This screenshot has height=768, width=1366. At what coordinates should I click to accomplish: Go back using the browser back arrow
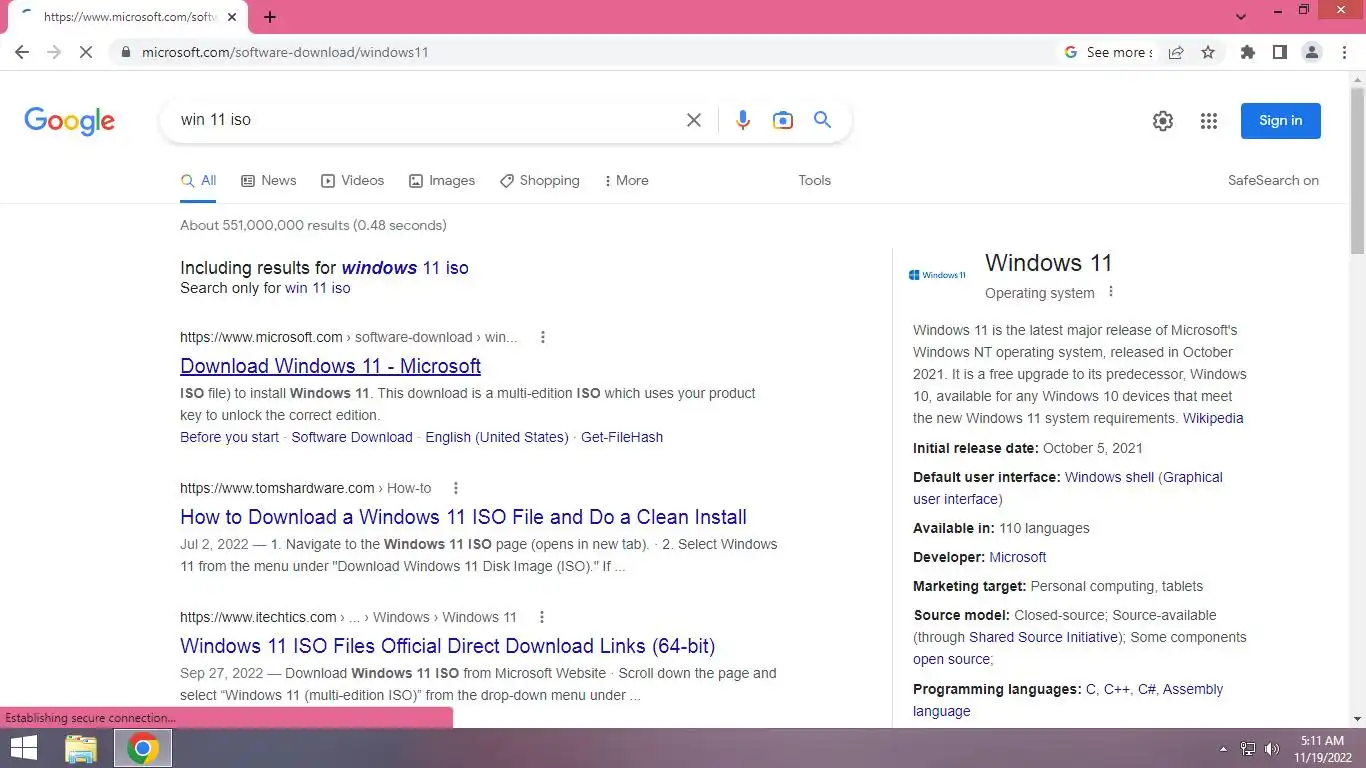pos(22,52)
